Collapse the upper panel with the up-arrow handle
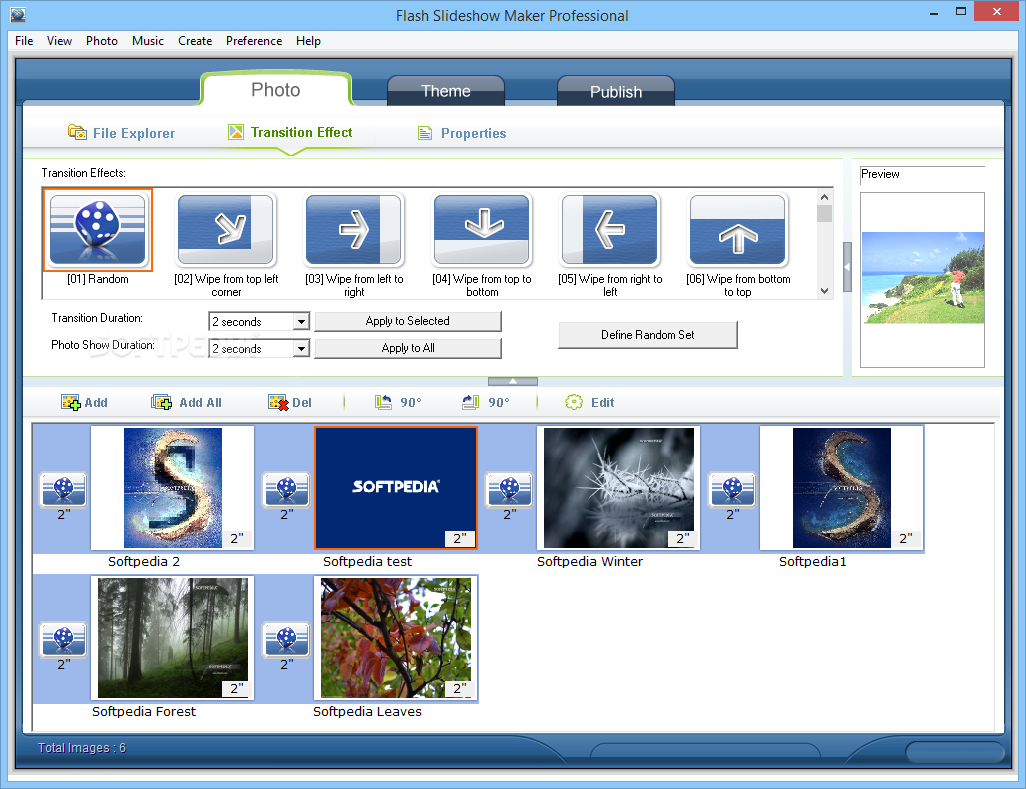The height and width of the screenshot is (789, 1026). 513,381
